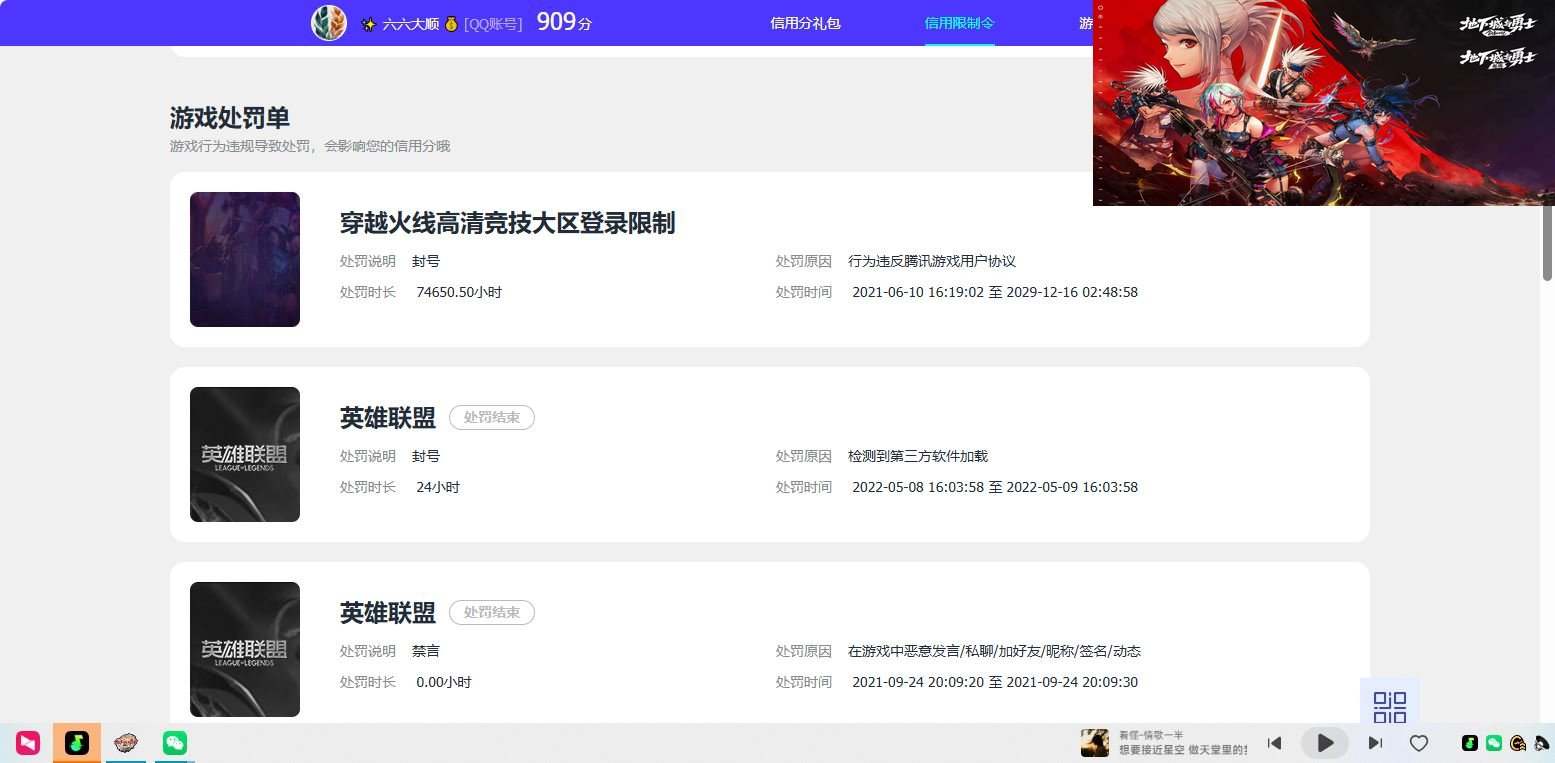Click the song title and lyrics text

(1183, 743)
